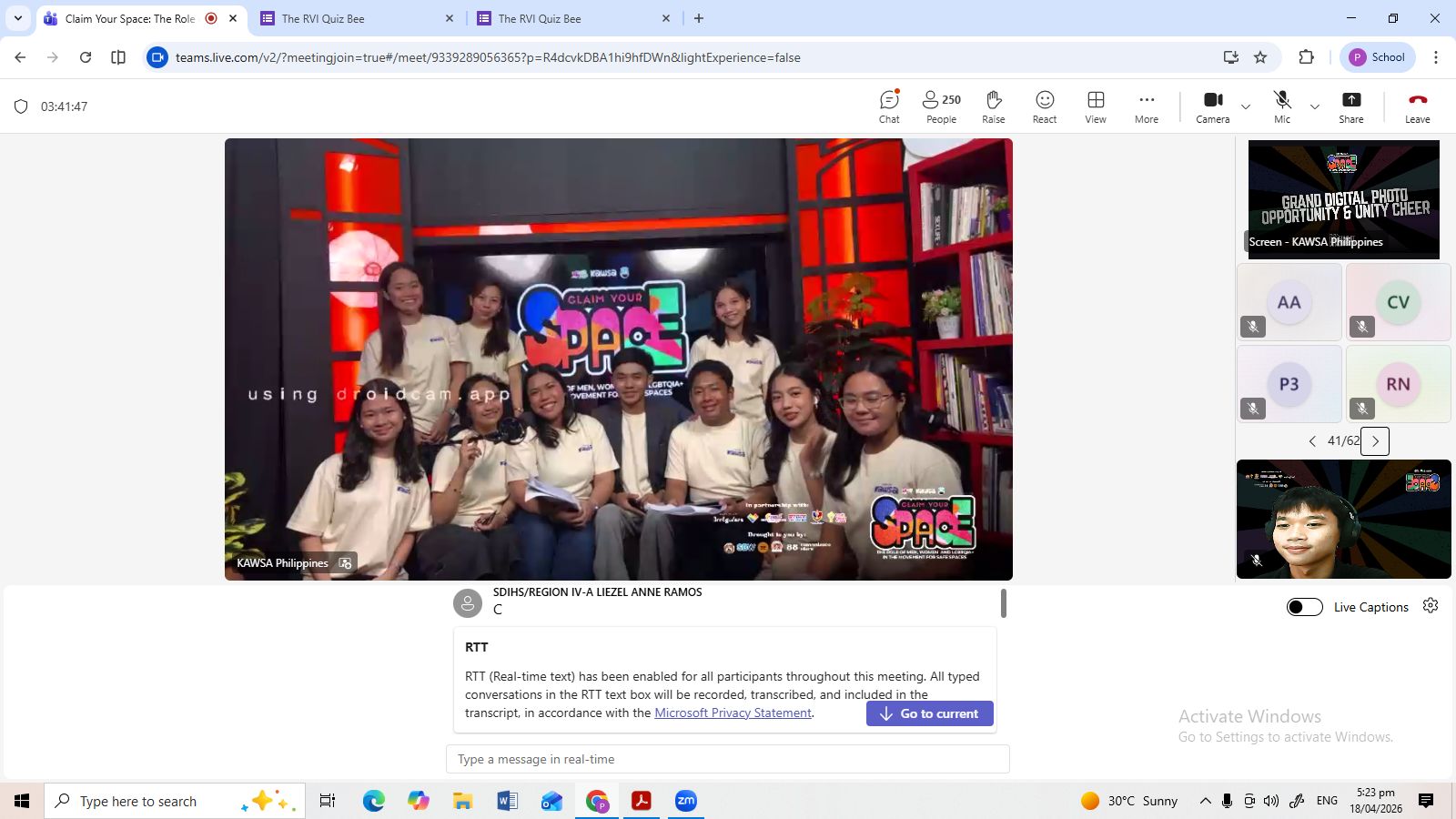Open Adobe Acrobat from taskbar
The width and height of the screenshot is (1456, 819).
click(x=642, y=801)
